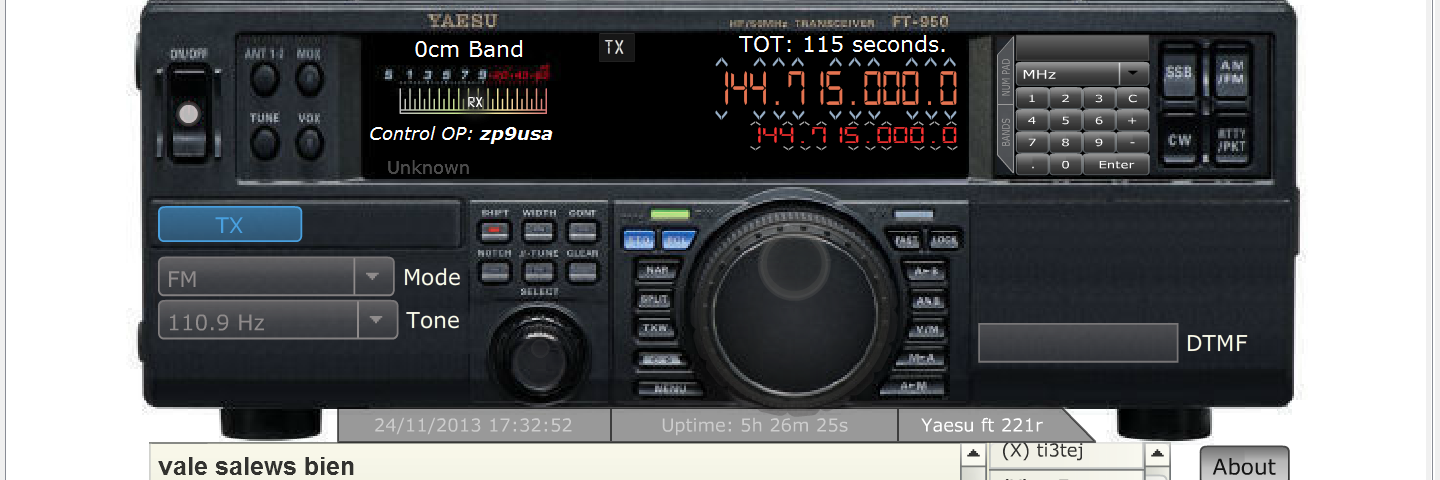This screenshot has width=1440, height=480.
Task: Click the small TX indicator on display
Action: click(x=616, y=47)
